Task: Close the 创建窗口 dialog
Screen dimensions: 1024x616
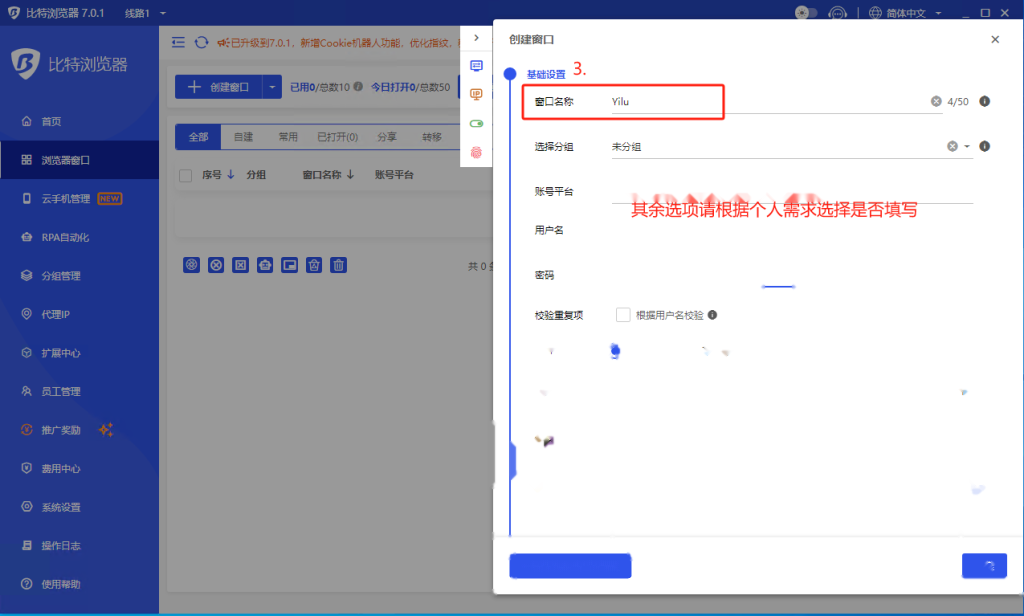Action: coord(995,39)
